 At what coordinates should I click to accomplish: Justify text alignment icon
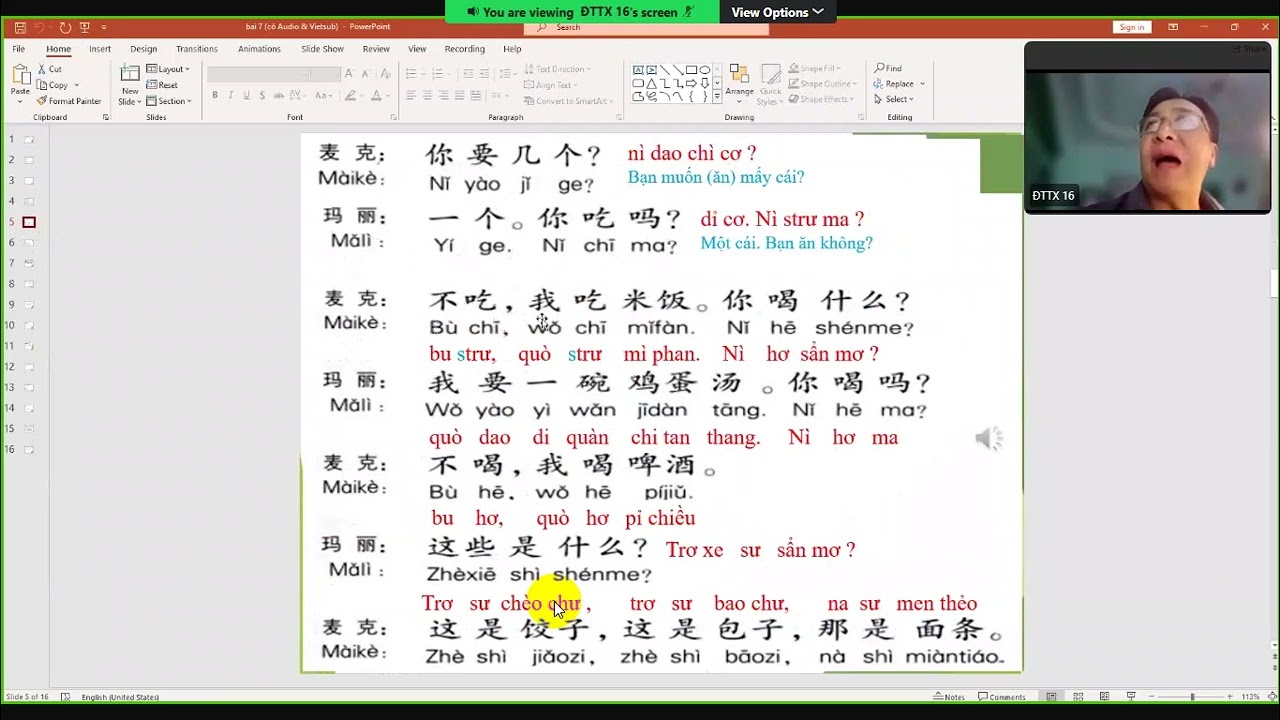pyautogui.click(x=460, y=95)
